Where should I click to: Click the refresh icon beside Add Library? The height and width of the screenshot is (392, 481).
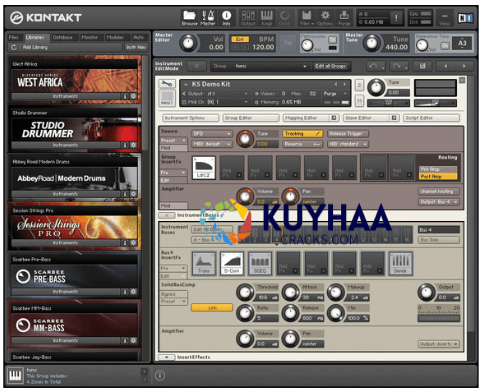point(14,47)
